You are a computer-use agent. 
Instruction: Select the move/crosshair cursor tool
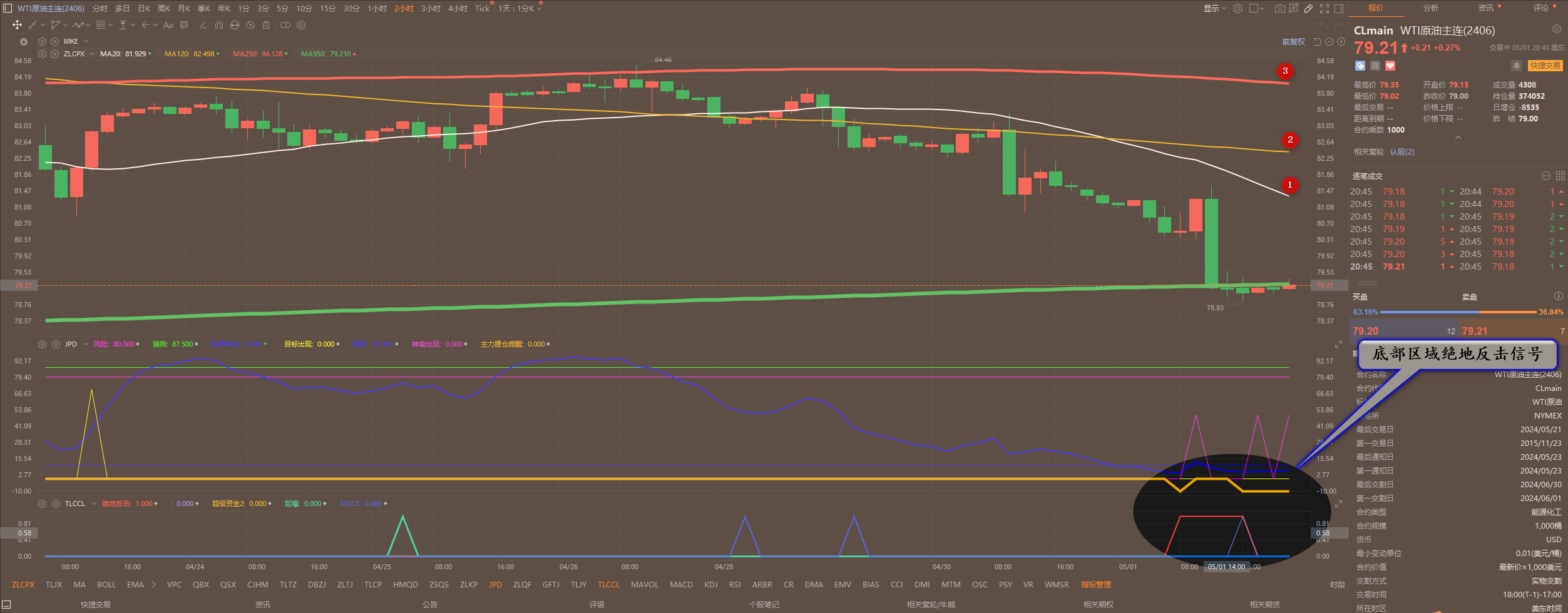[x=17, y=25]
